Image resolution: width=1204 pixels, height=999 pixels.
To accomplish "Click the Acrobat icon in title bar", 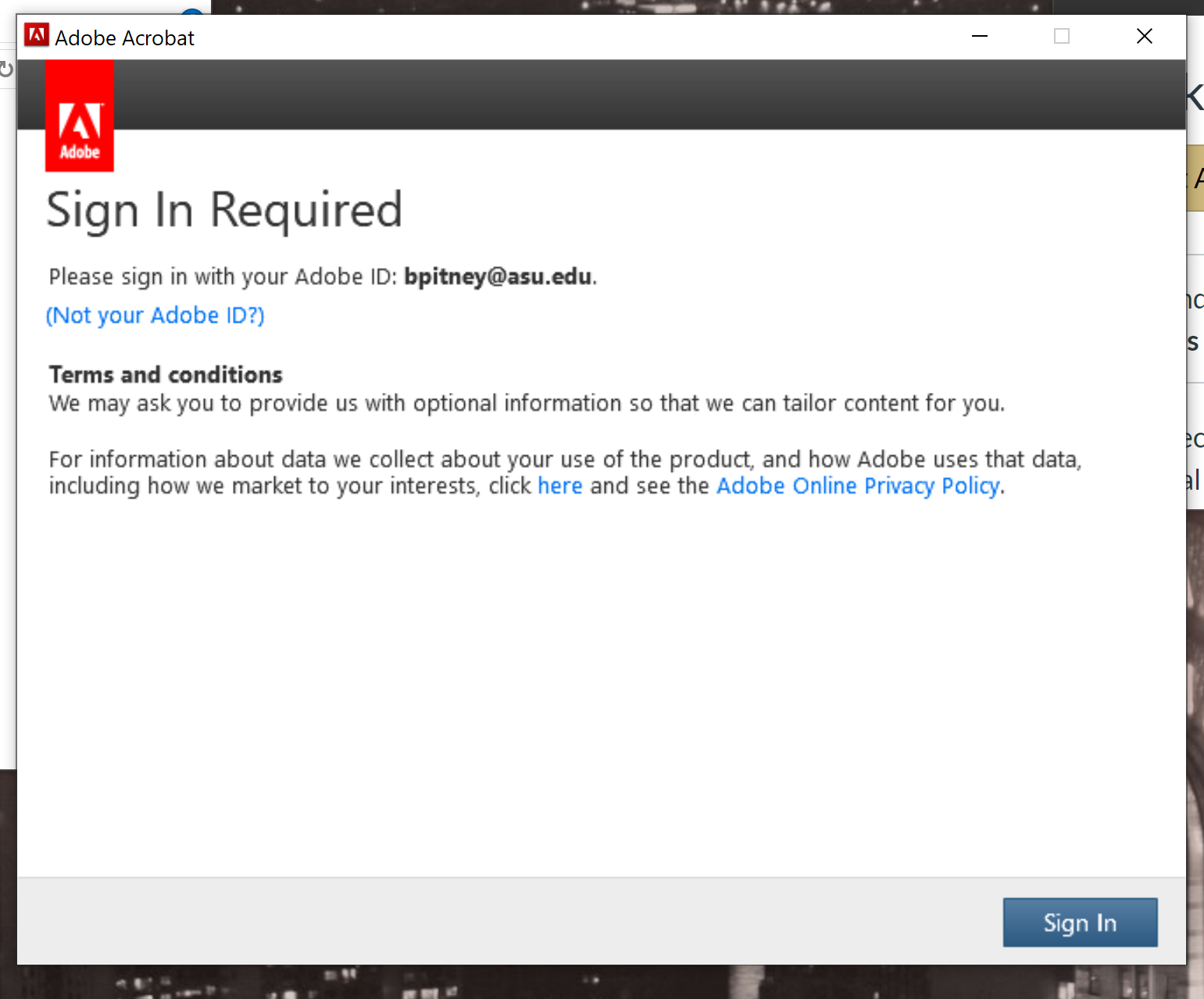I will [x=36, y=36].
